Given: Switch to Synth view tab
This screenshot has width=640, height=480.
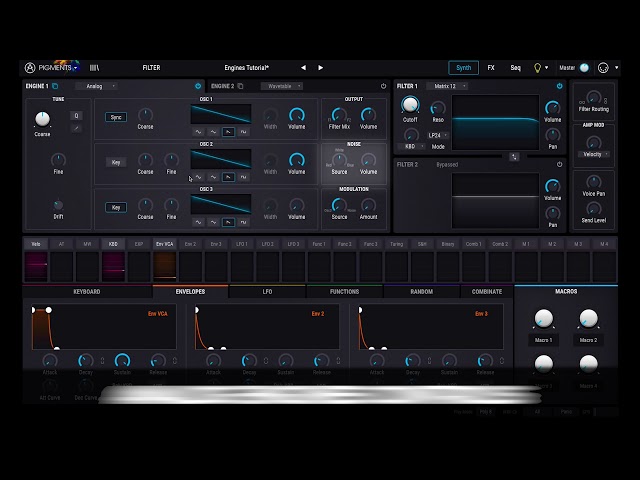Looking at the screenshot, I should (x=464, y=68).
